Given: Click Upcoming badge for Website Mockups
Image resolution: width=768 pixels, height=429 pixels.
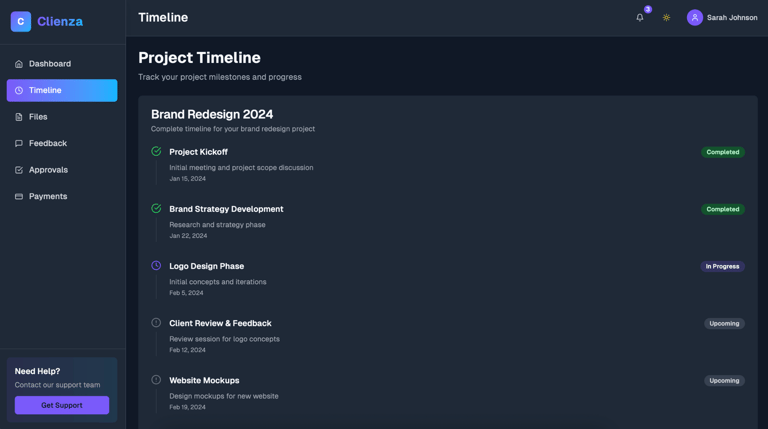Looking at the screenshot, I should coord(724,381).
